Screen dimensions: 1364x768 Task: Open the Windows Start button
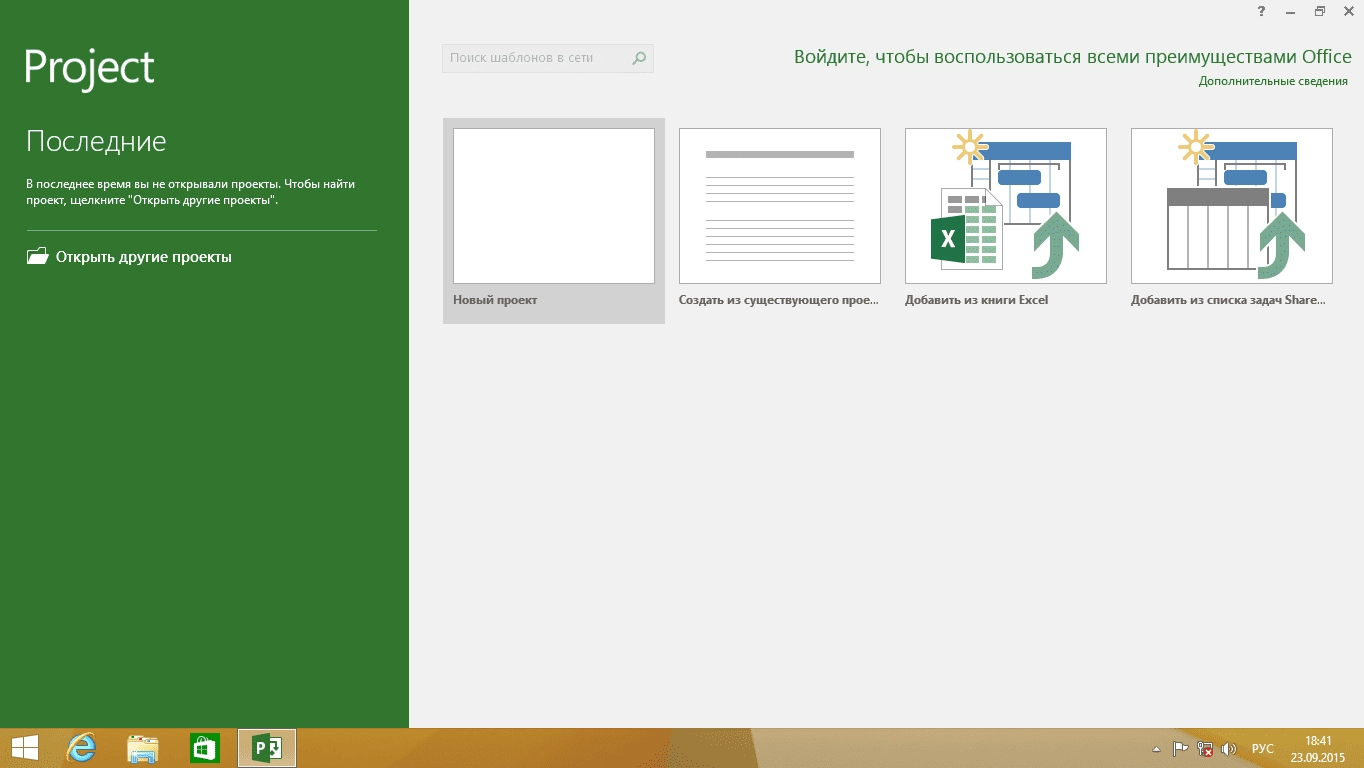(x=24, y=748)
